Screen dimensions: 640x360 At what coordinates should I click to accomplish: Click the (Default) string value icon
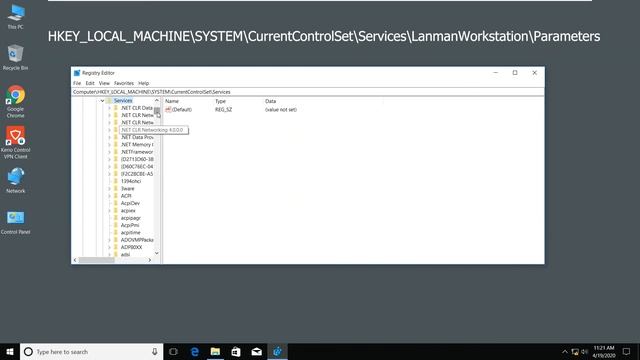coord(168,109)
